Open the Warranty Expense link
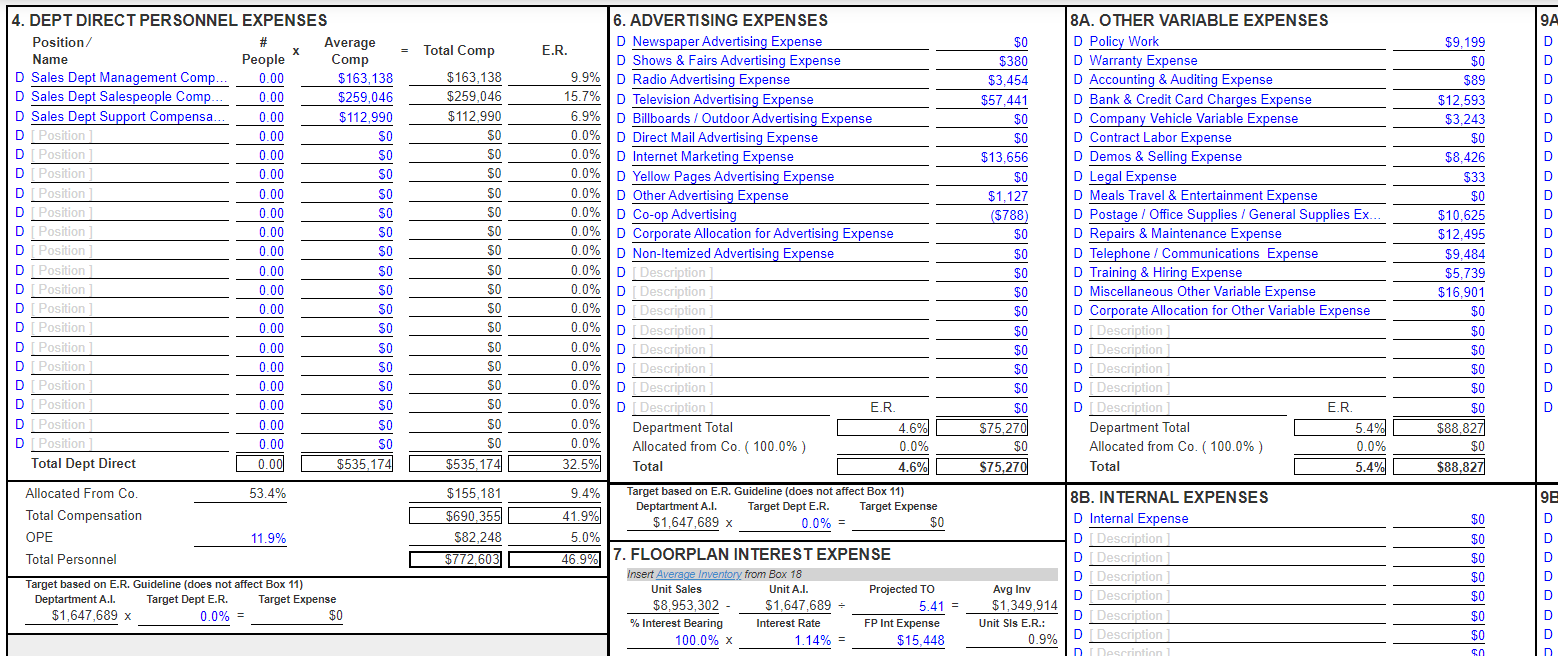The height and width of the screenshot is (656, 1558). tap(1143, 60)
